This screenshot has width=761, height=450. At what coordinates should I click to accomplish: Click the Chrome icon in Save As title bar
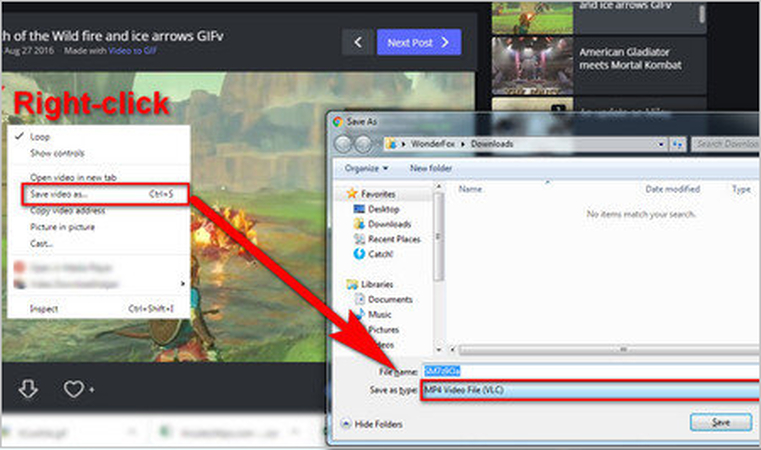pos(337,122)
